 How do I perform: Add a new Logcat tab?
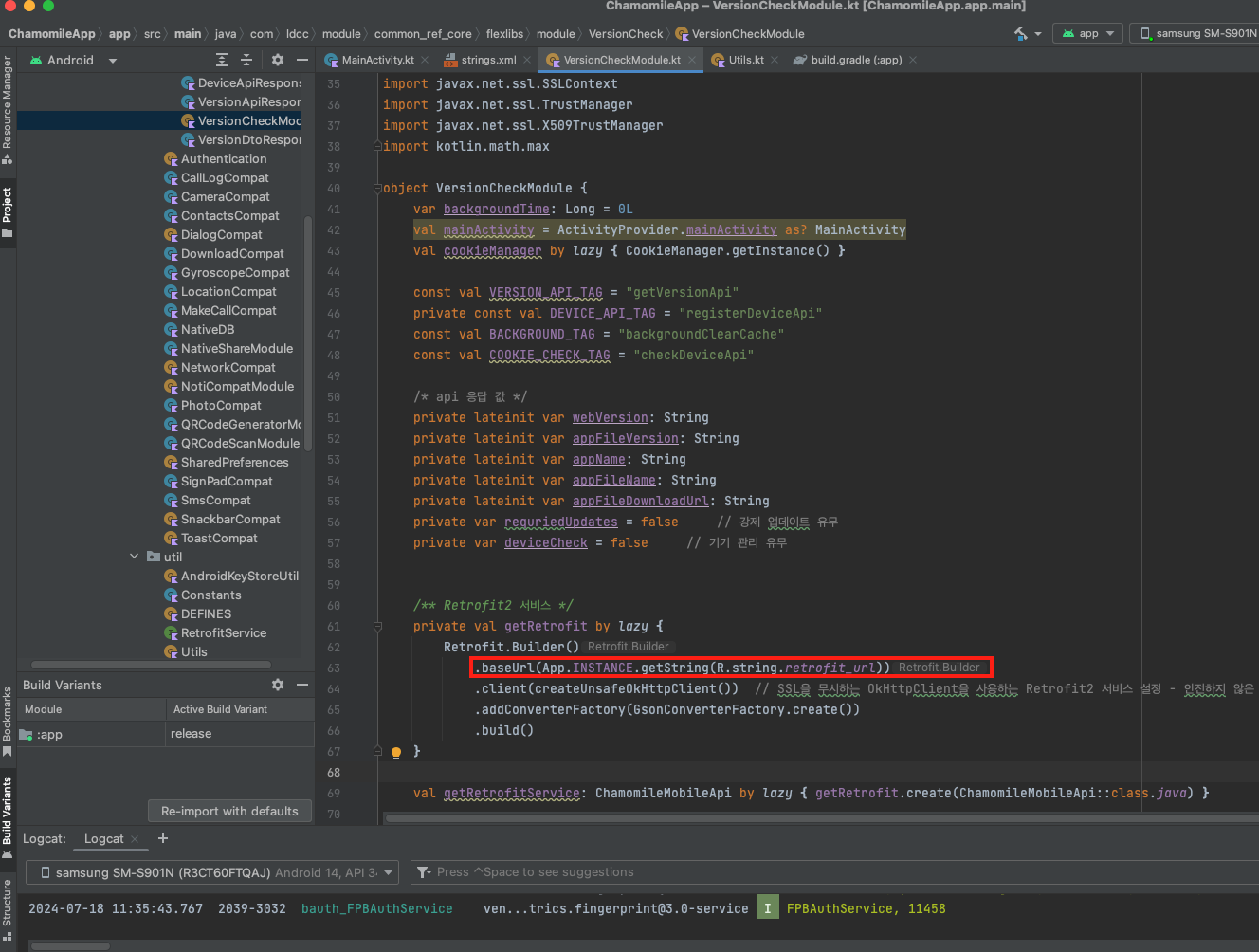click(x=163, y=838)
